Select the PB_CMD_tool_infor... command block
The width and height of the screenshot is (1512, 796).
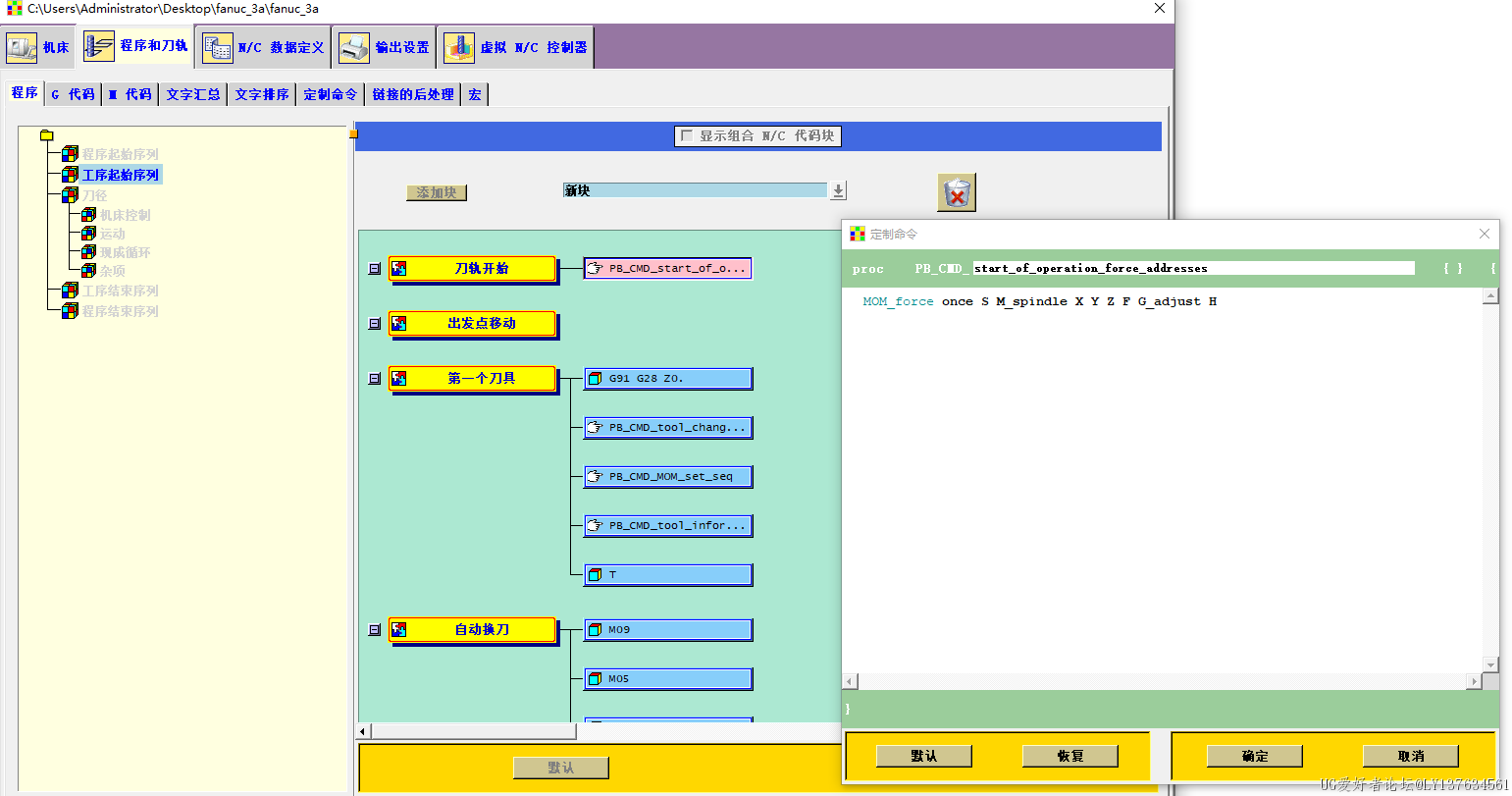point(668,526)
